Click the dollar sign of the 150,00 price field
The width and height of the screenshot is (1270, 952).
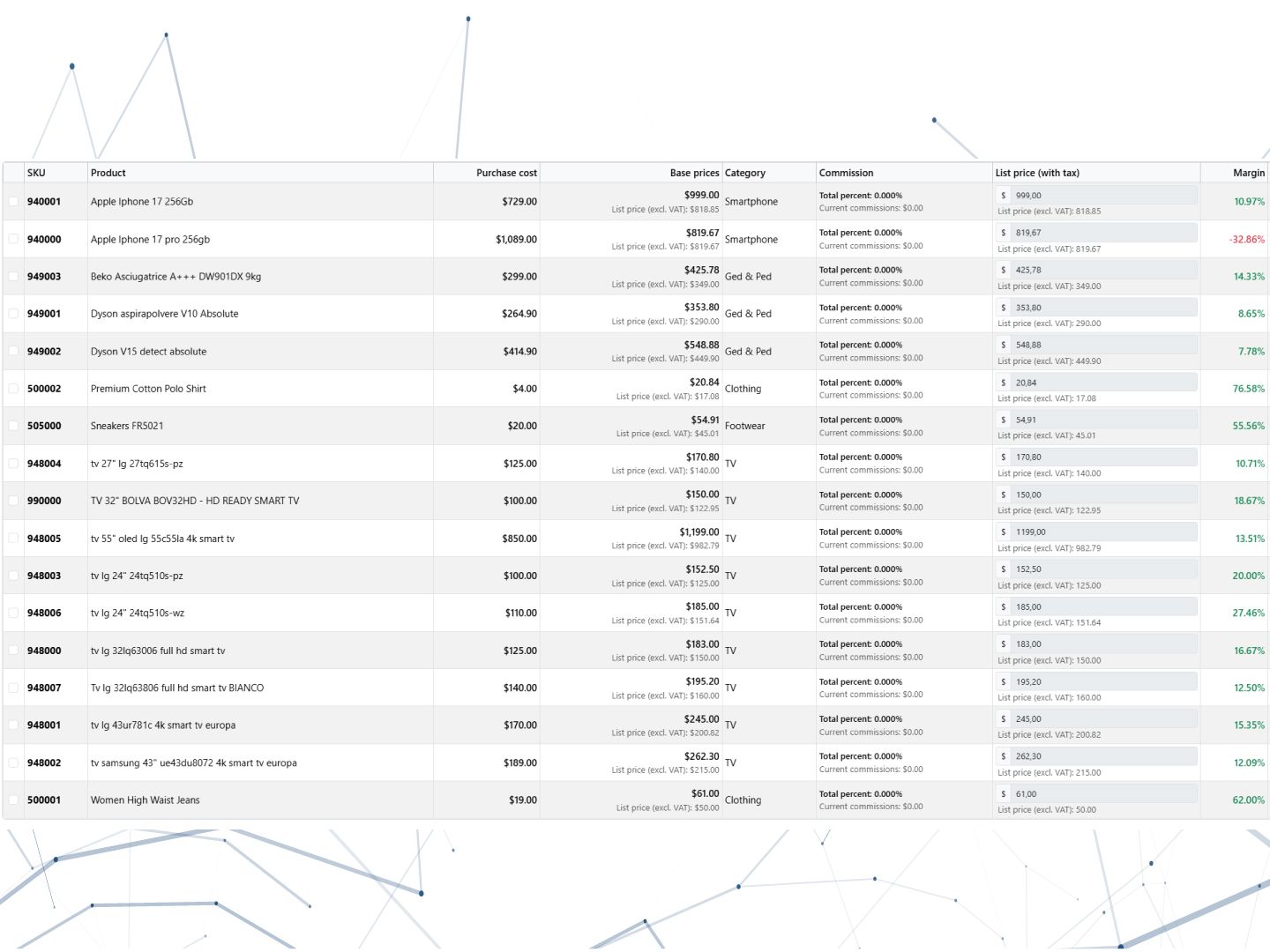point(1004,495)
